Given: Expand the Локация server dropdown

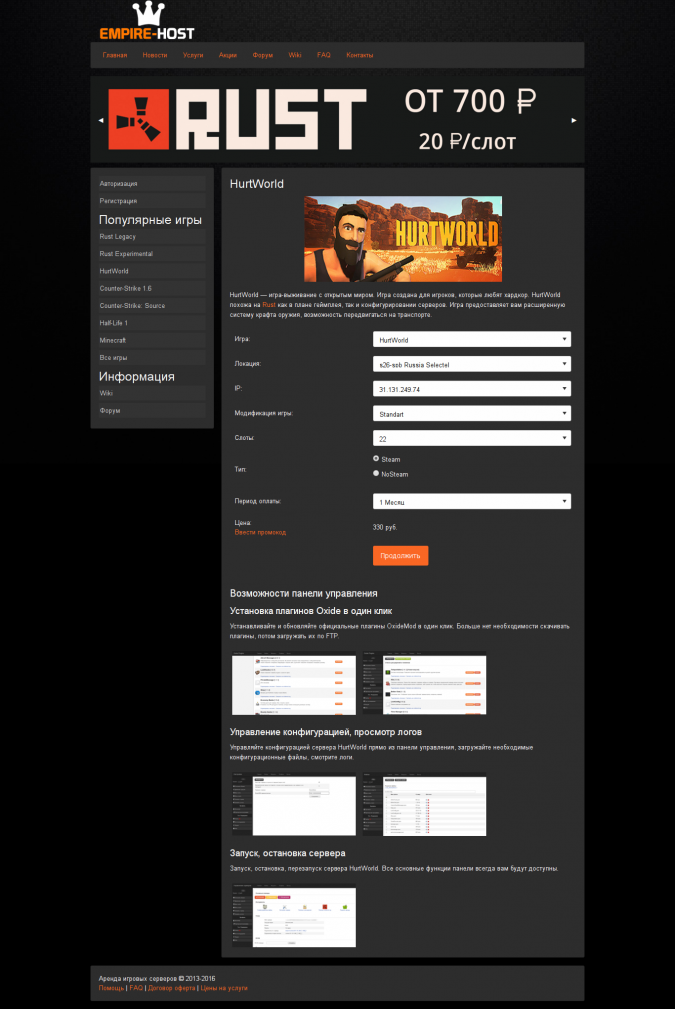Looking at the screenshot, I should point(471,365).
